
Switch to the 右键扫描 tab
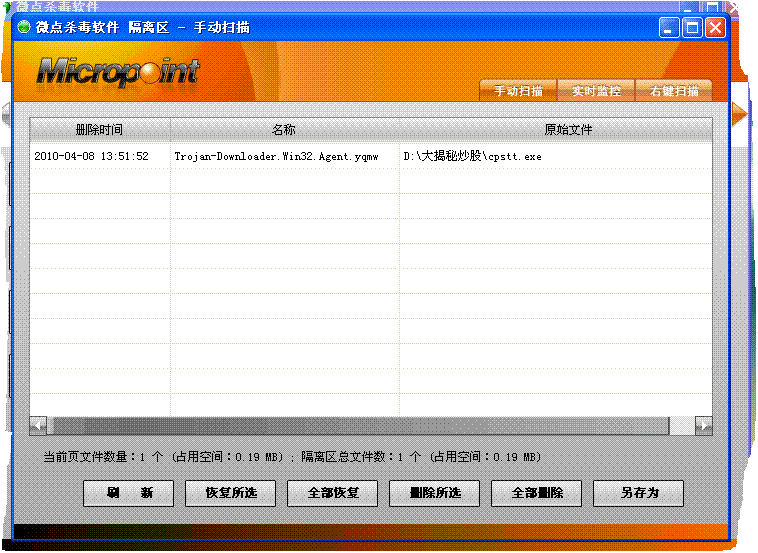pyautogui.click(x=674, y=90)
